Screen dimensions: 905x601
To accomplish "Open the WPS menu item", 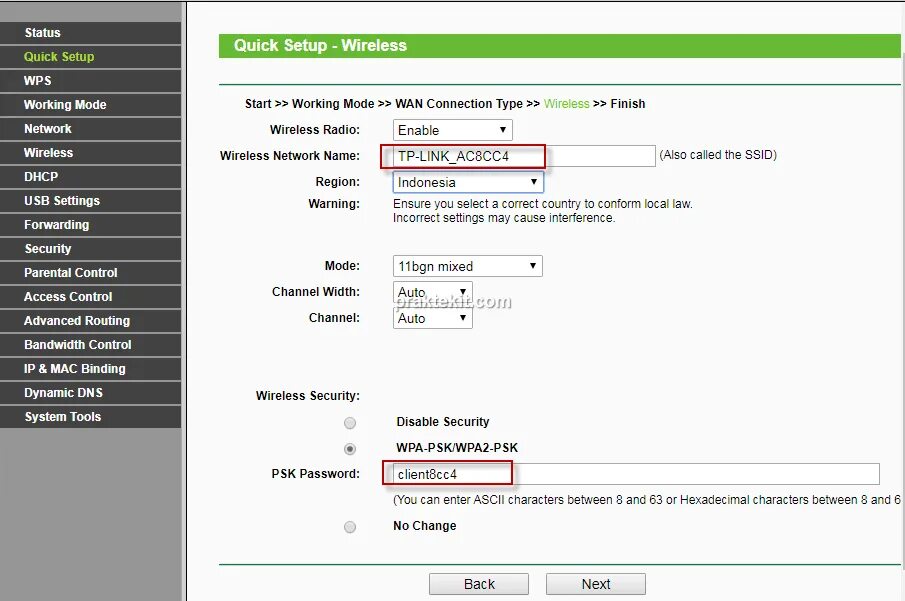I will pos(90,81).
